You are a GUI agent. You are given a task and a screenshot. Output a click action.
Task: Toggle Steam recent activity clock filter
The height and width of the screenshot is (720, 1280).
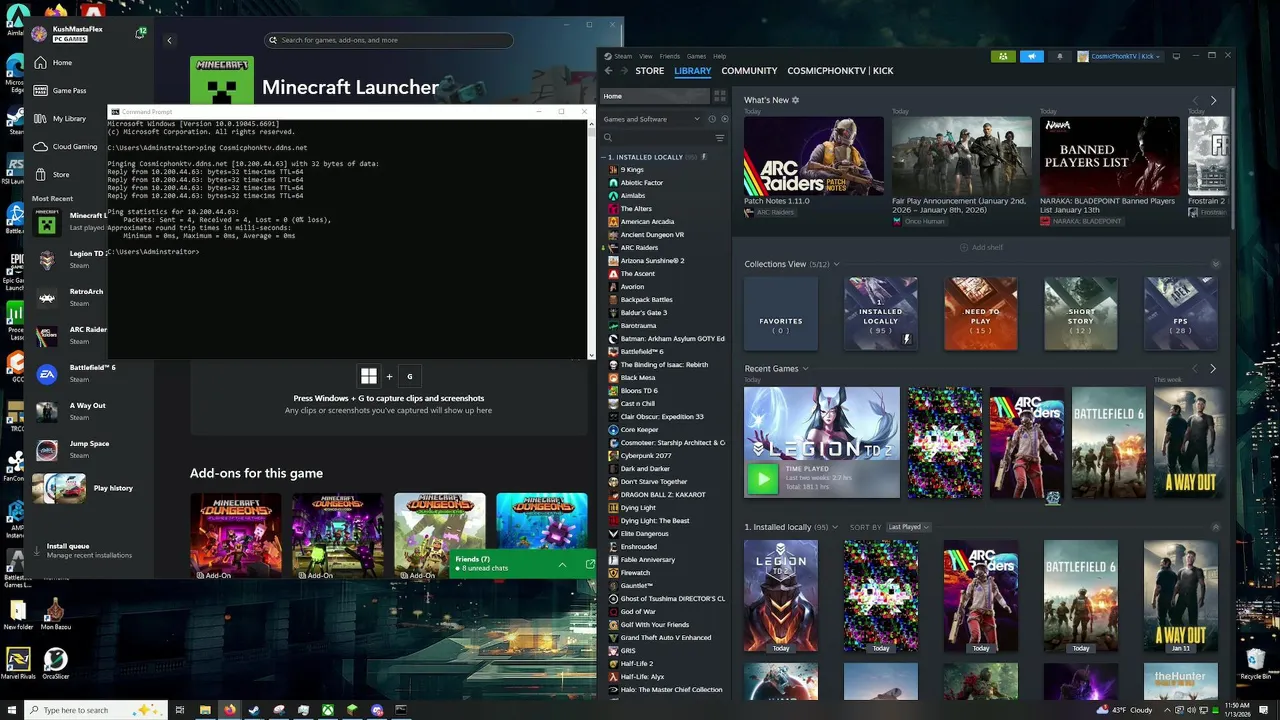(x=713, y=119)
